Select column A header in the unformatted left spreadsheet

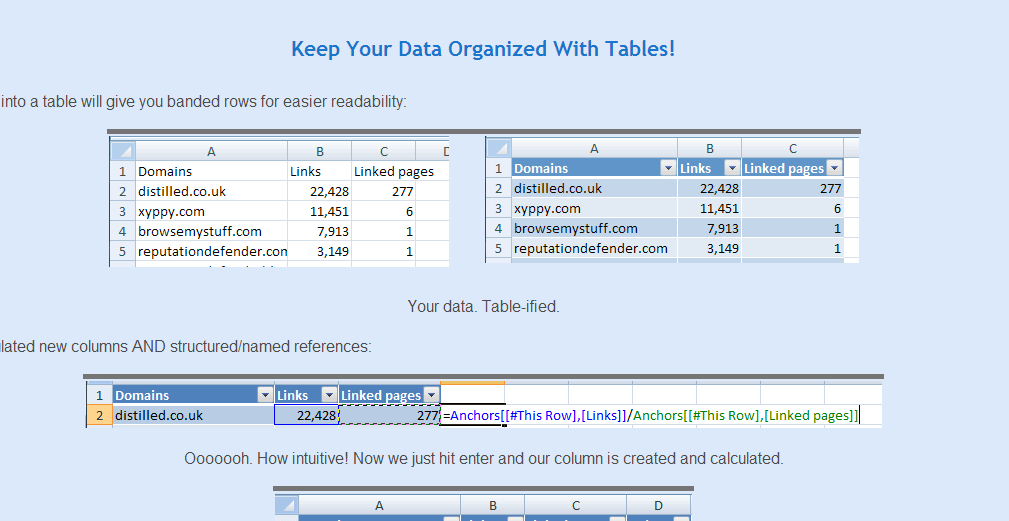click(210, 152)
